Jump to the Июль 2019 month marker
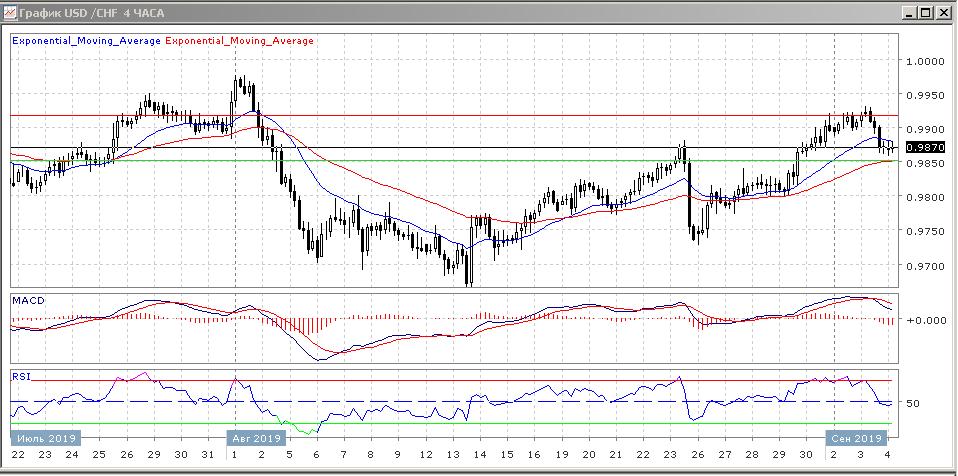The width and height of the screenshot is (958, 476). click(x=44, y=438)
